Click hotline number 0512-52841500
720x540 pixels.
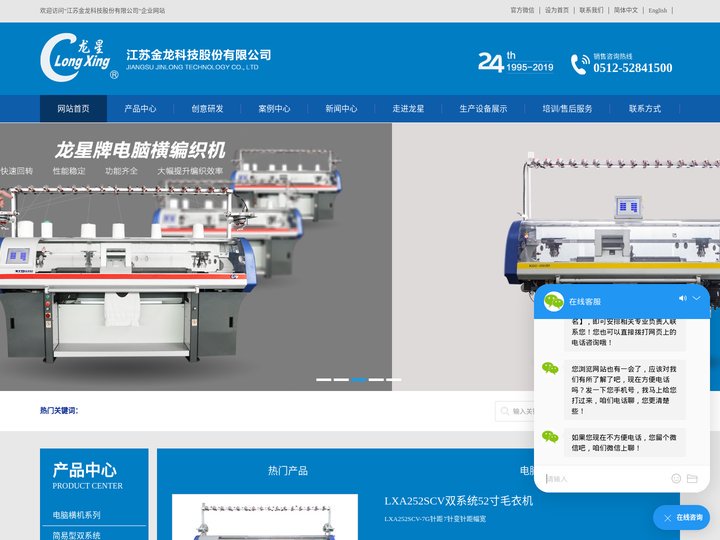[x=632, y=68]
